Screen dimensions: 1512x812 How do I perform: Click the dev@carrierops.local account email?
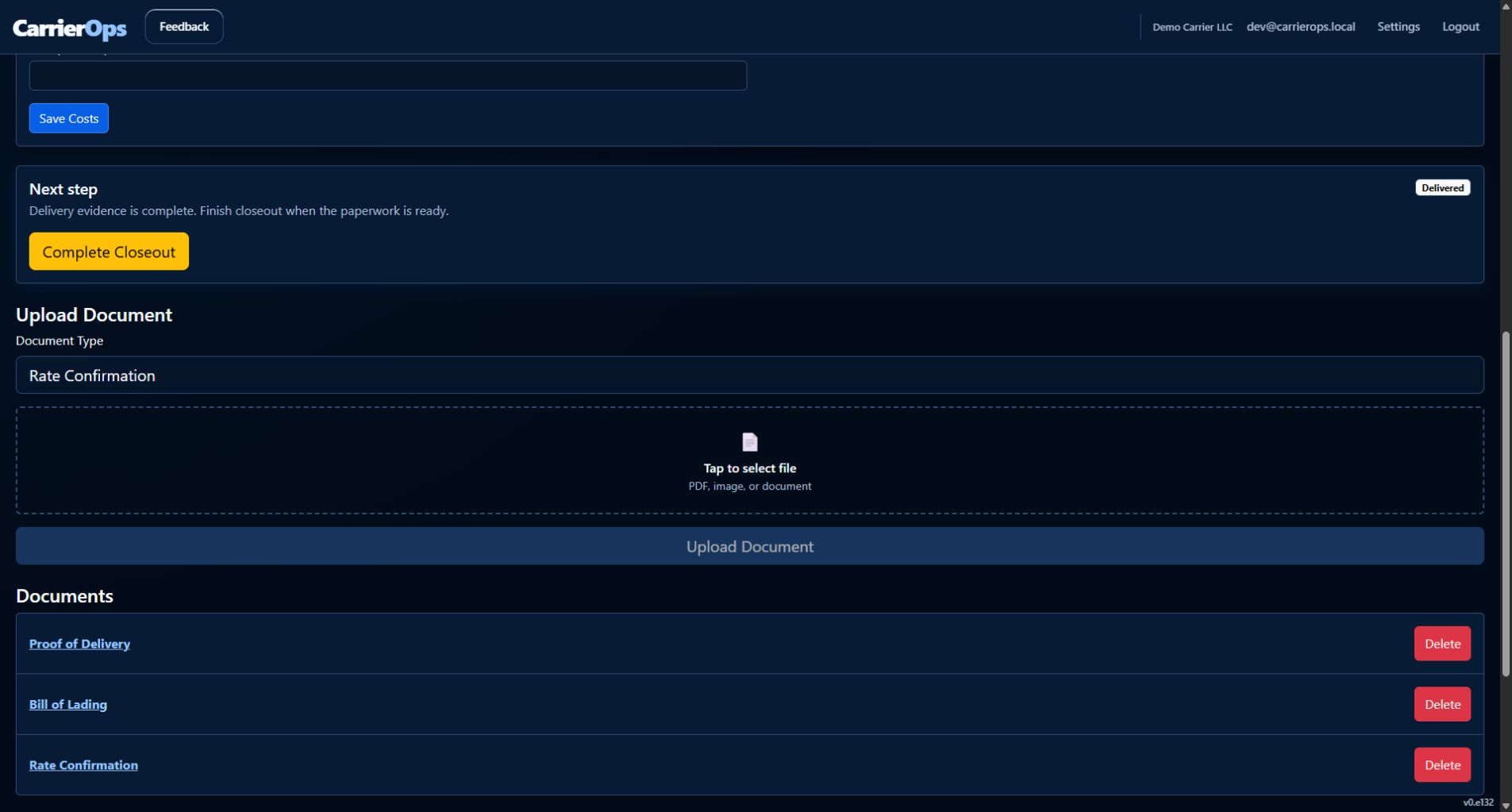click(1301, 27)
